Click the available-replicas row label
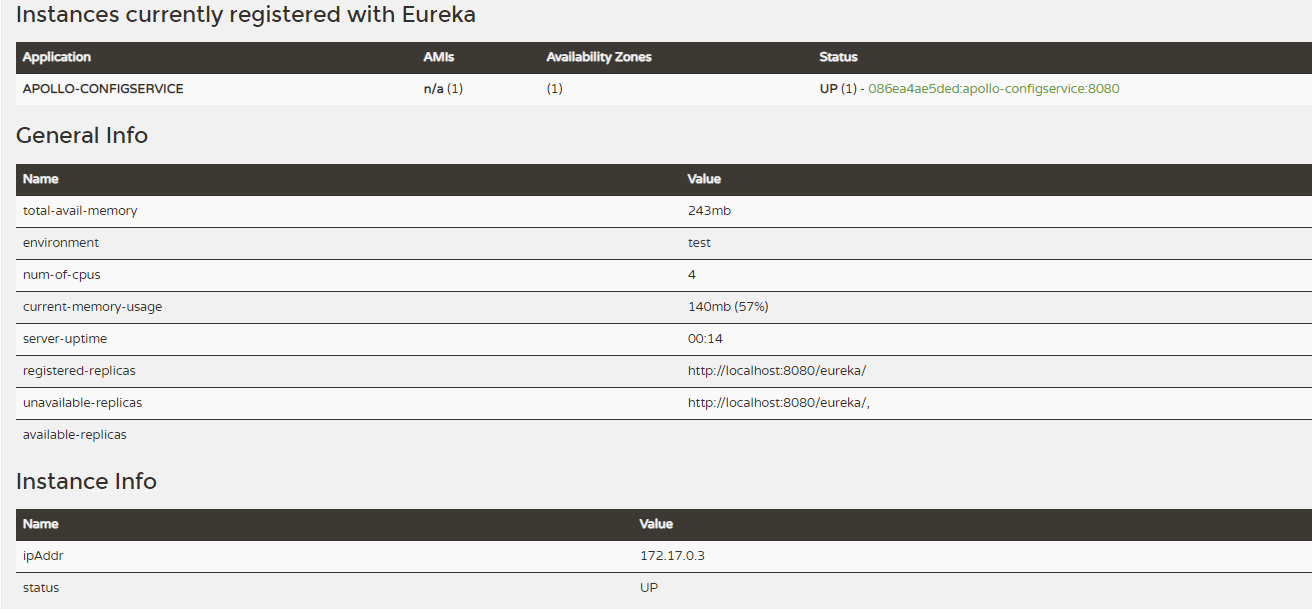 tap(75, 435)
